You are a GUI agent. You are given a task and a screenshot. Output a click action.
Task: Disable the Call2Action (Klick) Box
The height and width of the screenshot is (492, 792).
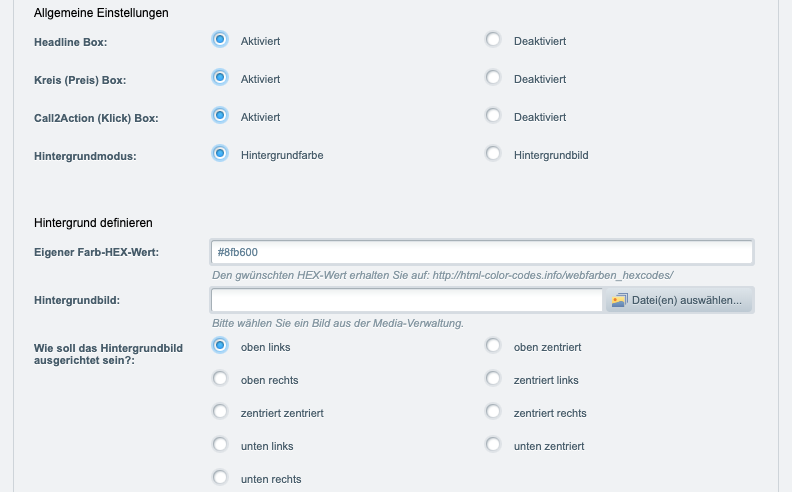493,115
